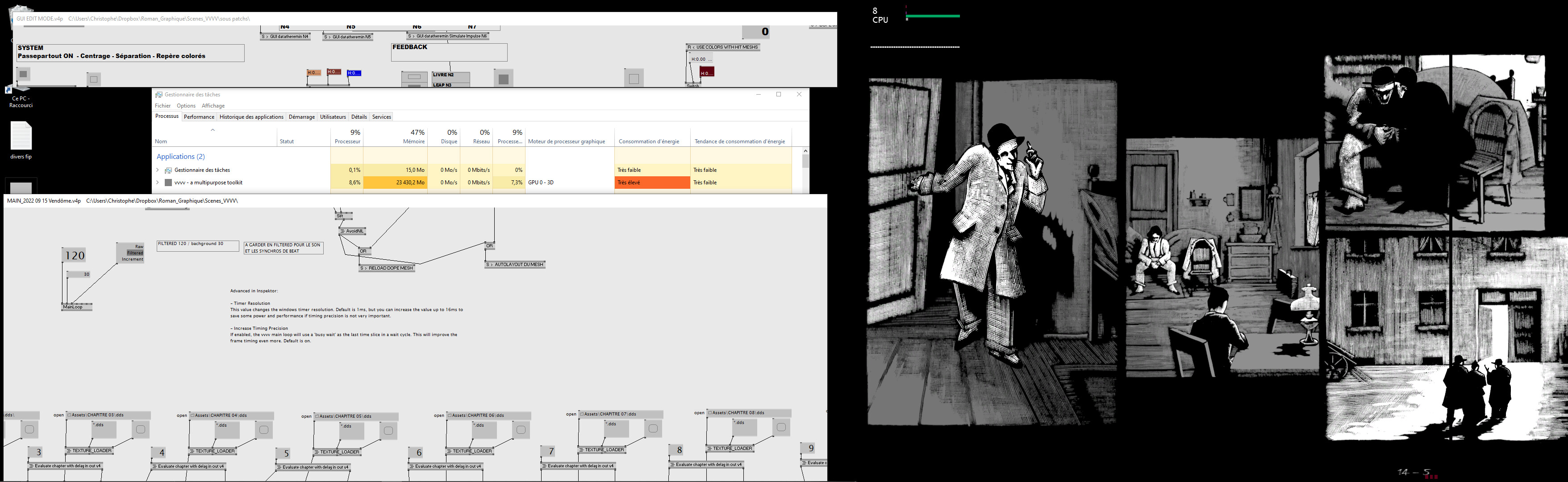Screen dimensions: 1568x482
Task: Toggle the filled box right of LIVRE N2
Action: click(x=503, y=79)
